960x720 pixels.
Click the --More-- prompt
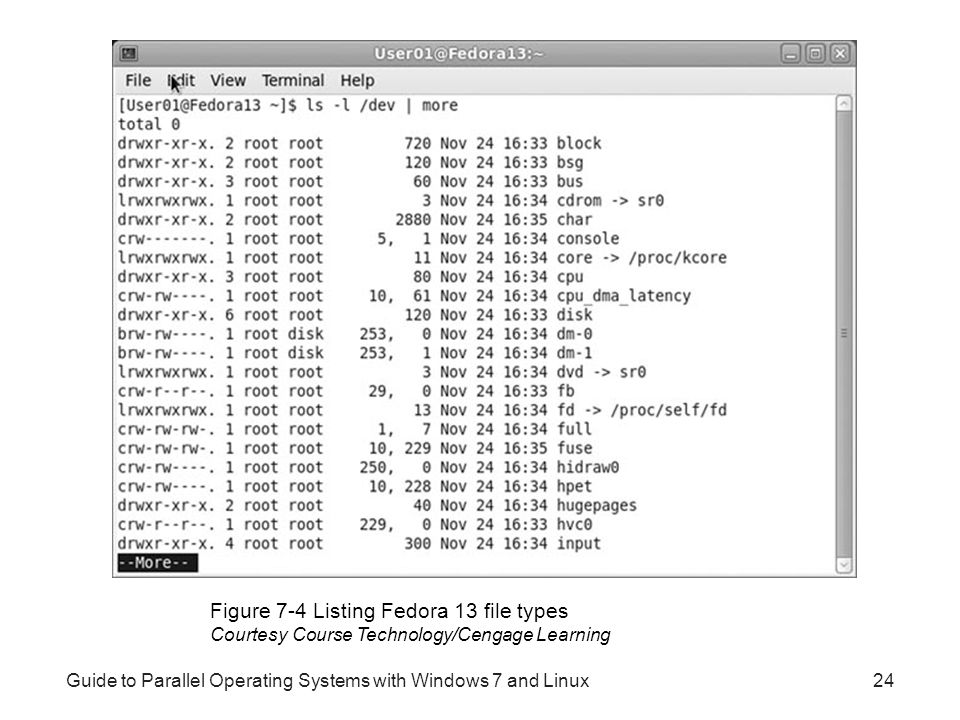tap(157, 563)
